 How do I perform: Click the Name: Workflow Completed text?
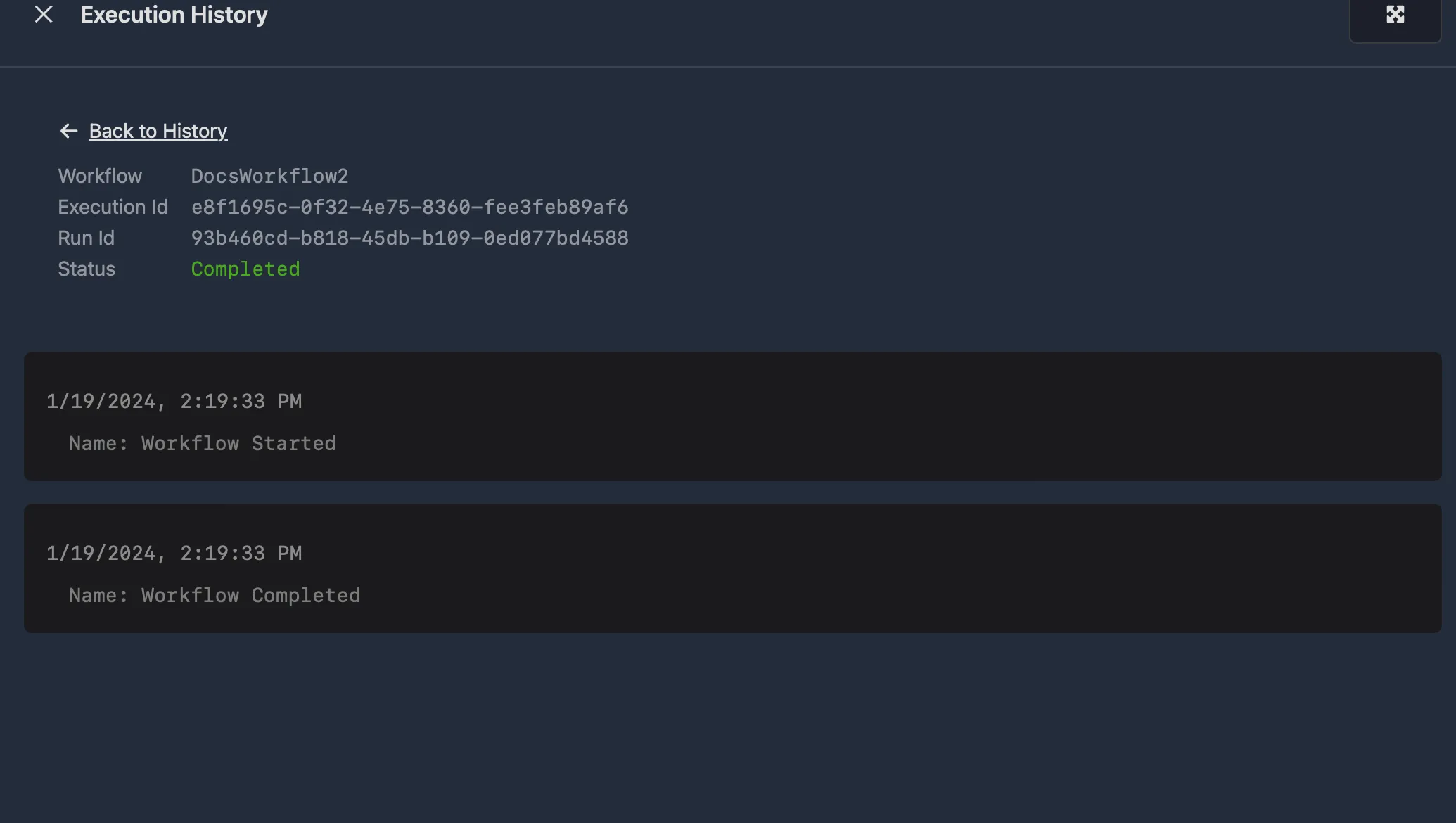(x=215, y=595)
